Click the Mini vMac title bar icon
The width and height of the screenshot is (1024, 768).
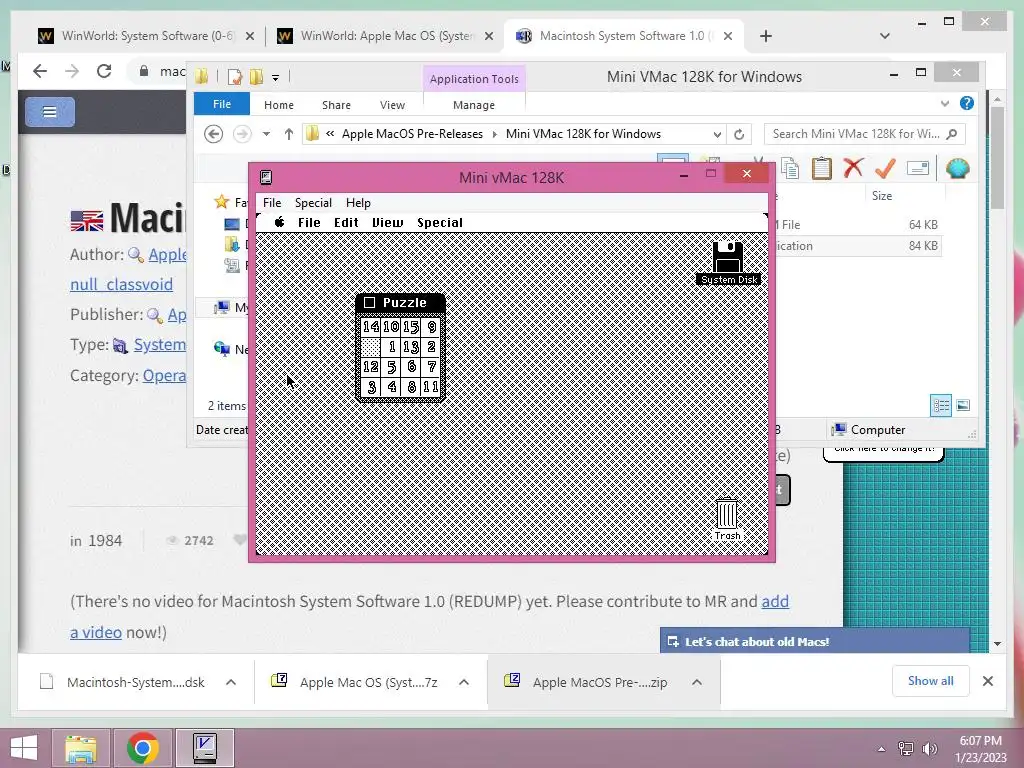(266, 177)
